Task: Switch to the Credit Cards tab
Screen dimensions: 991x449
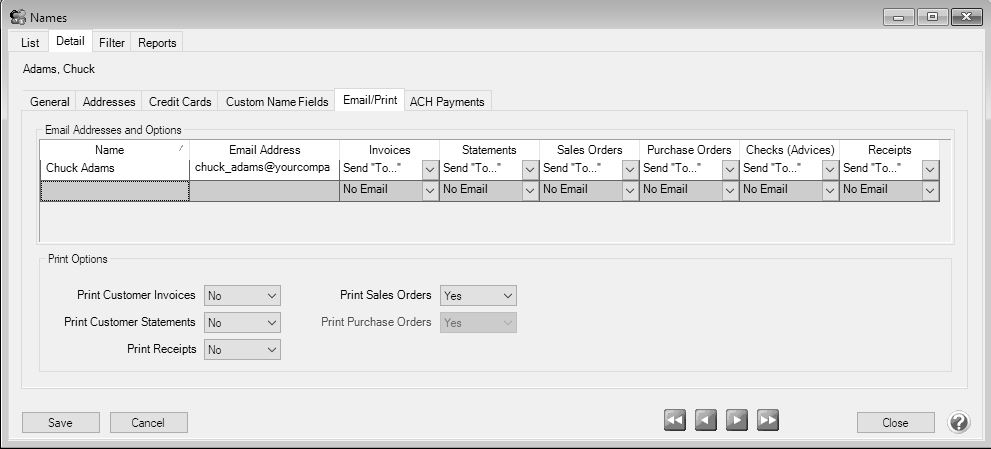Action: 180,102
